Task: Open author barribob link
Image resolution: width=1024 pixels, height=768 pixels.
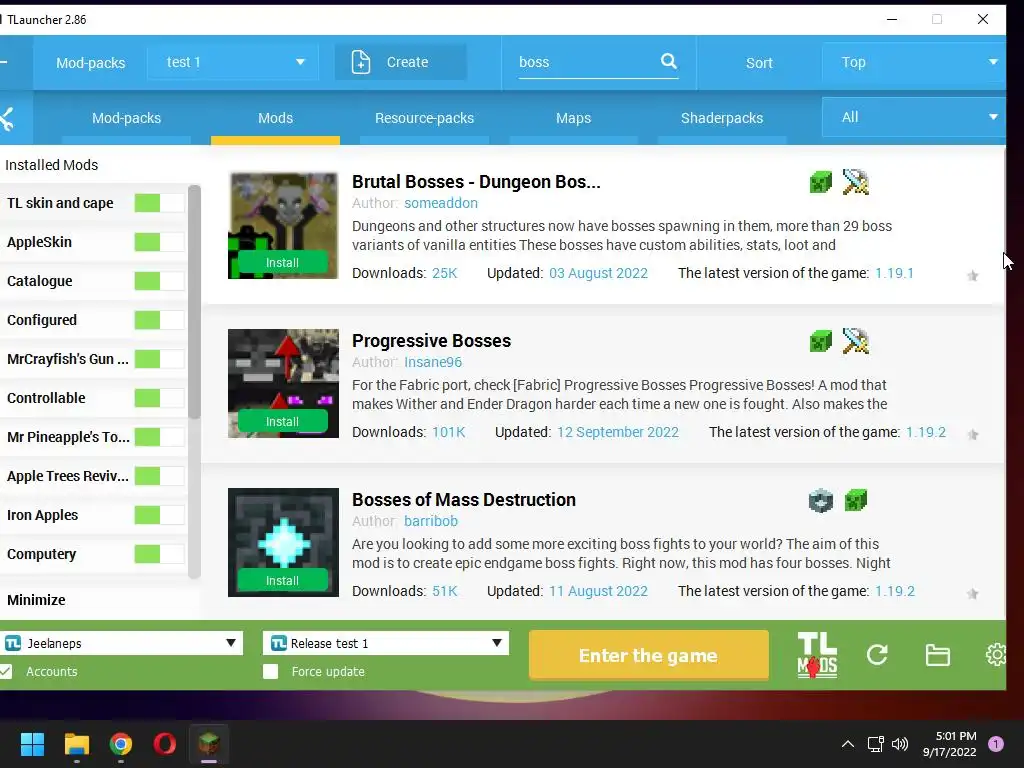Action: pos(431,521)
